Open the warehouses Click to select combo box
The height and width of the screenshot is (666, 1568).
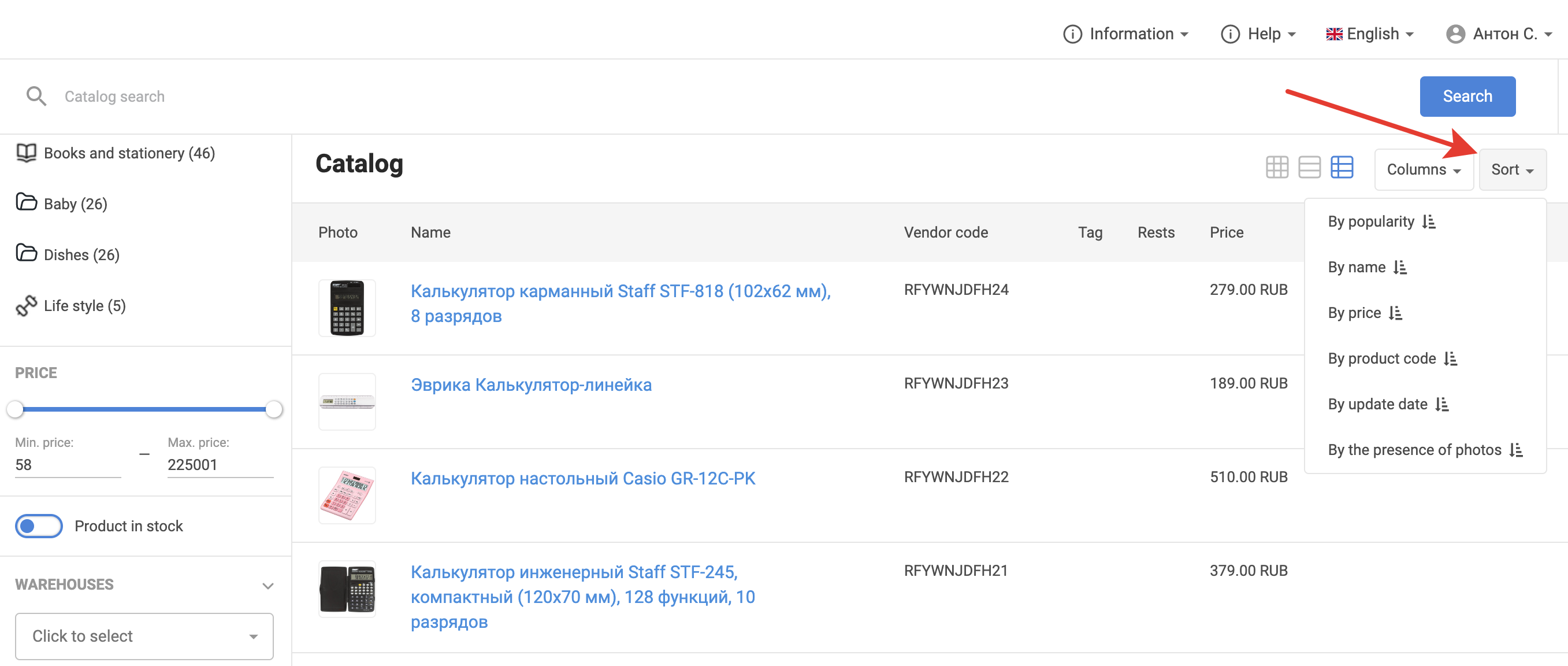144,635
